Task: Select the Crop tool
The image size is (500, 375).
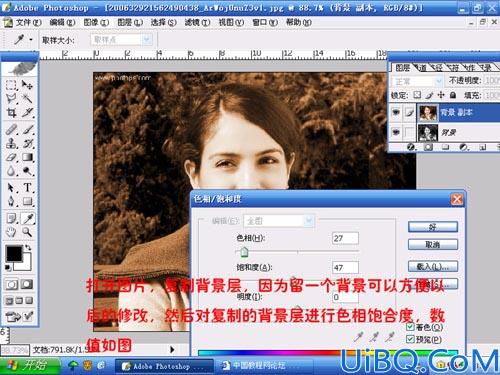Action: (x=12, y=113)
